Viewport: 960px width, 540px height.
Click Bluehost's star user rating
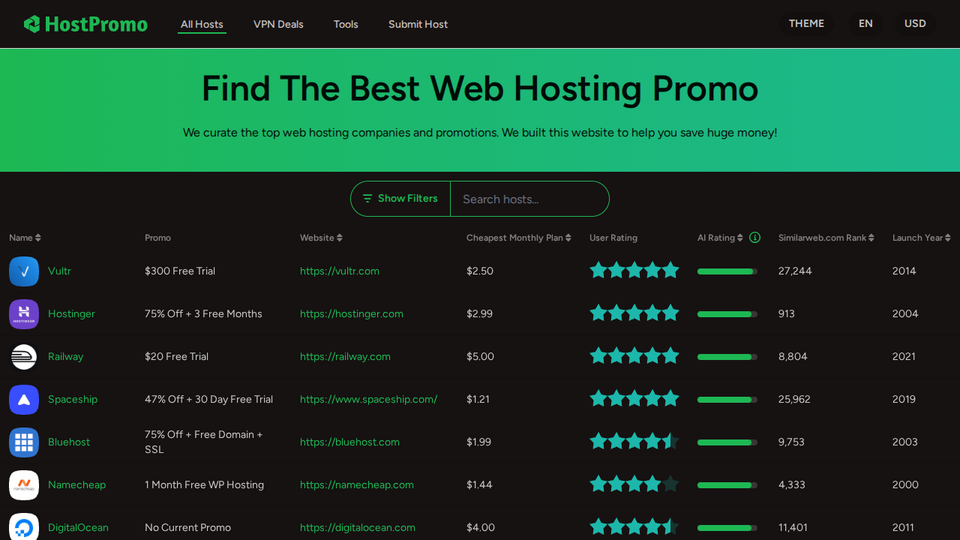pos(634,441)
